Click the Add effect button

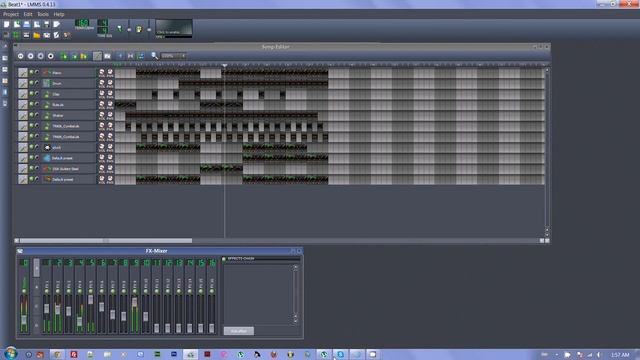tap(239, 331)
